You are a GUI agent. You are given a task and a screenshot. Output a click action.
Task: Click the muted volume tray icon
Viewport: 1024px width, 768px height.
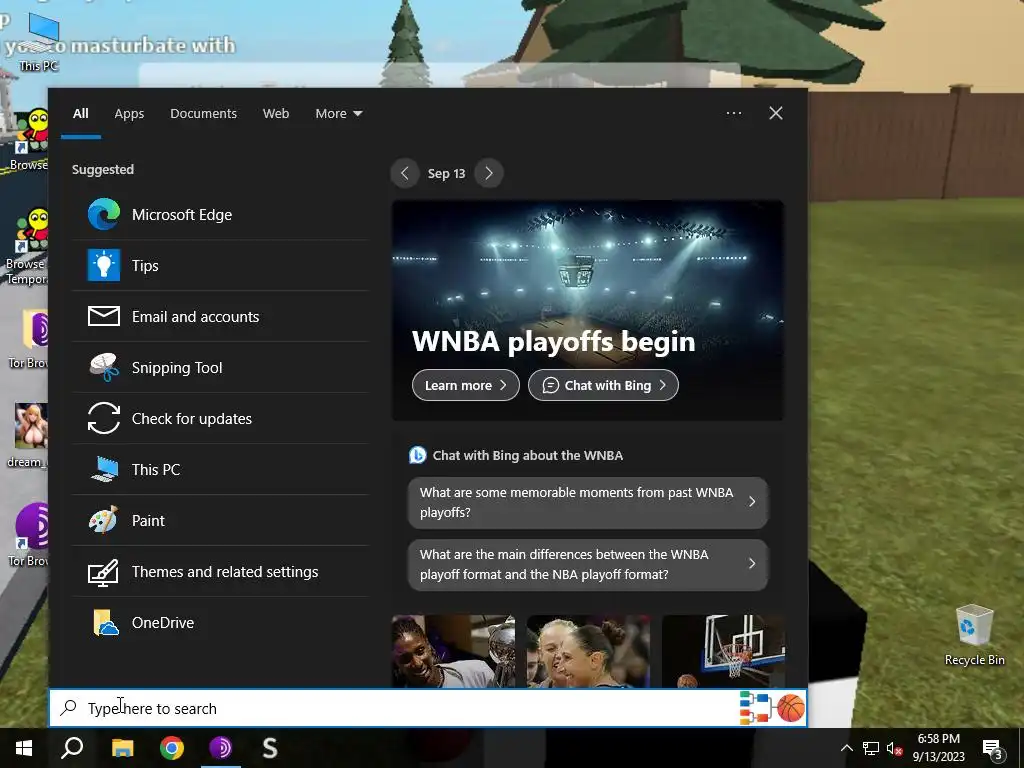point(894,748)
